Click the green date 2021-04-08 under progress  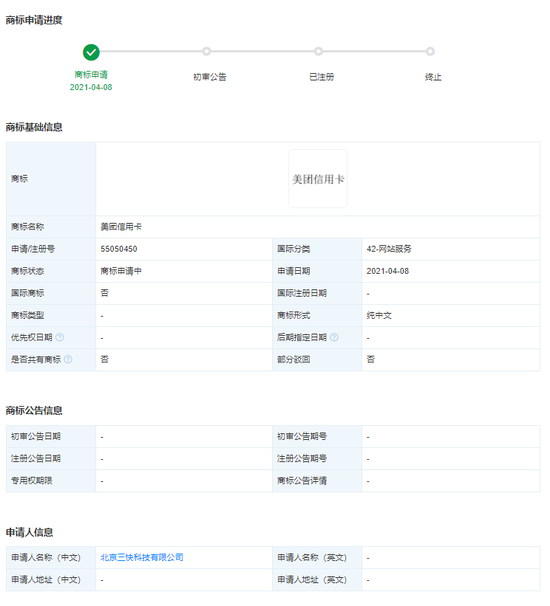[91, 87]
